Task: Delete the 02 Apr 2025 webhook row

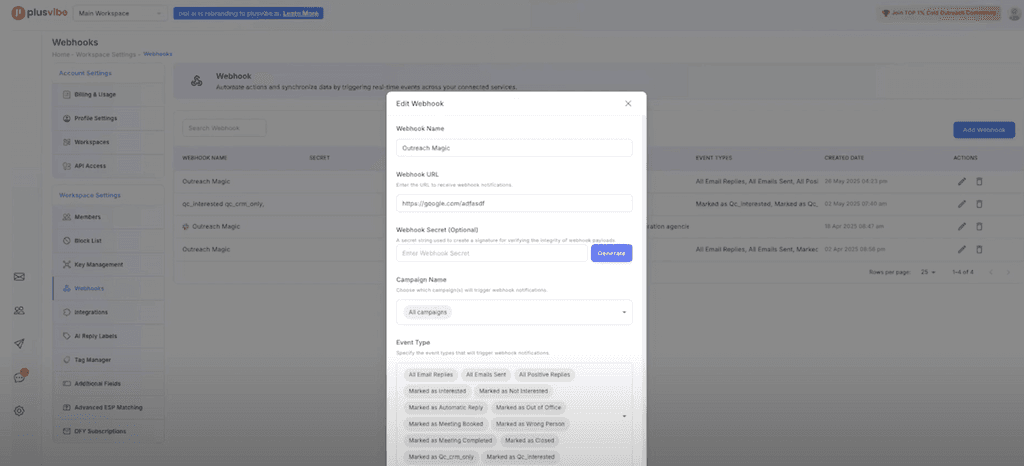Action: (x=979, y=249)
